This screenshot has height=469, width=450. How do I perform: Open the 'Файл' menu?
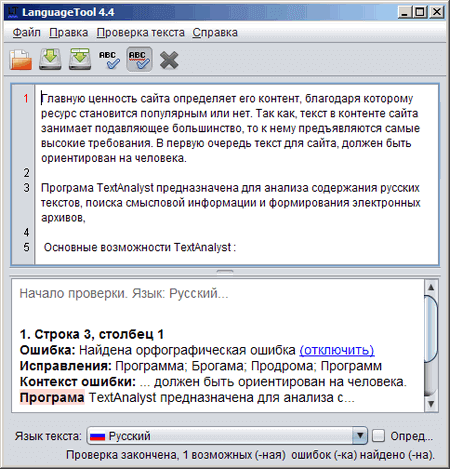(26, 32)
